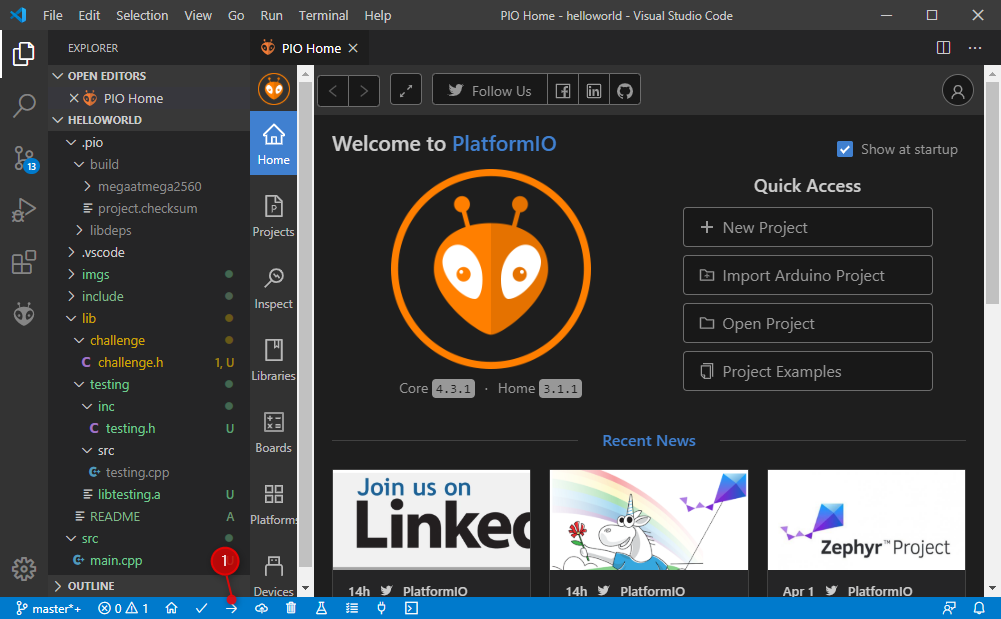This screenshot has height=619, width=1001.
Task: Click the Project Examples button
Action: (808, 371)
